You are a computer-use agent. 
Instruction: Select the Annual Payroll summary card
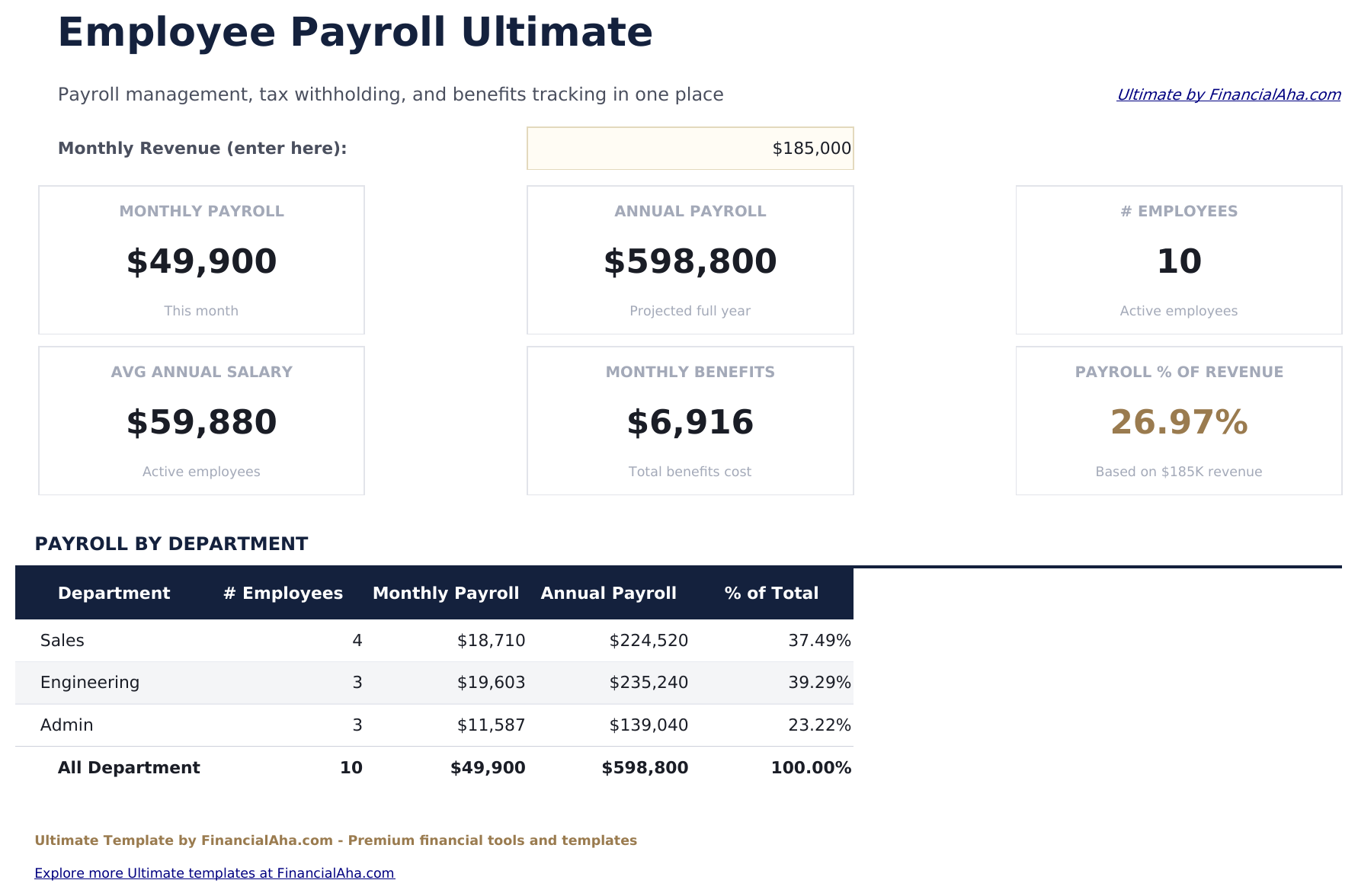pos(690,260)
